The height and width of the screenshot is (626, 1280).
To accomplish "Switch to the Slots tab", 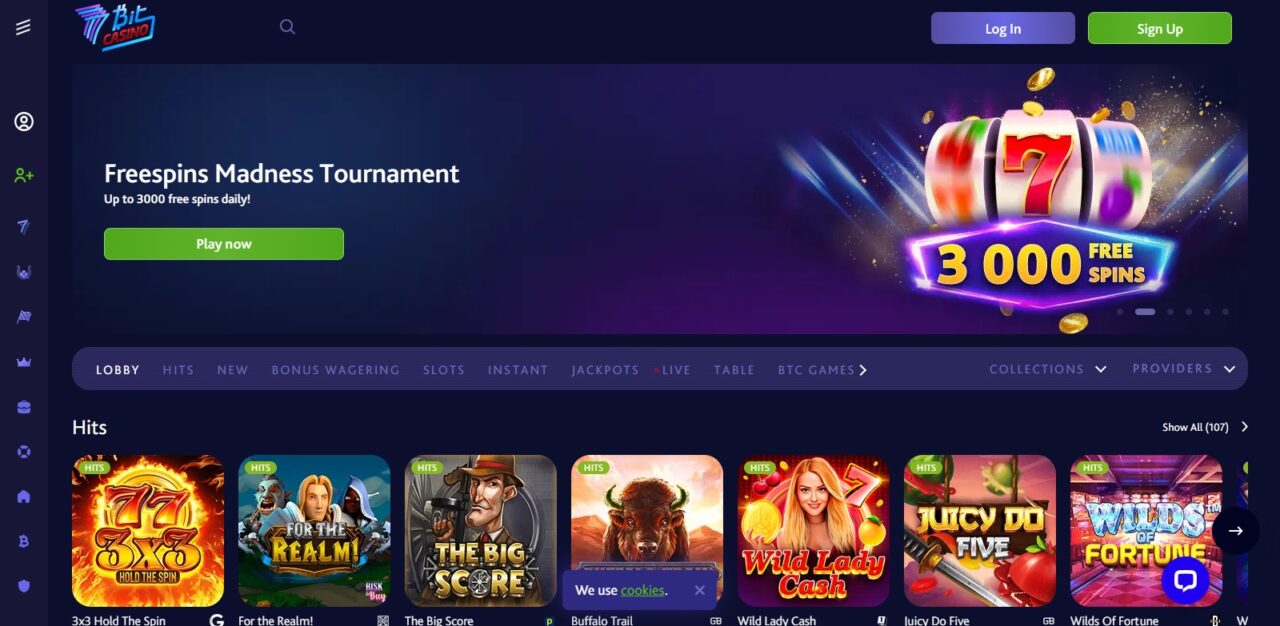I will tap(444, 370).
